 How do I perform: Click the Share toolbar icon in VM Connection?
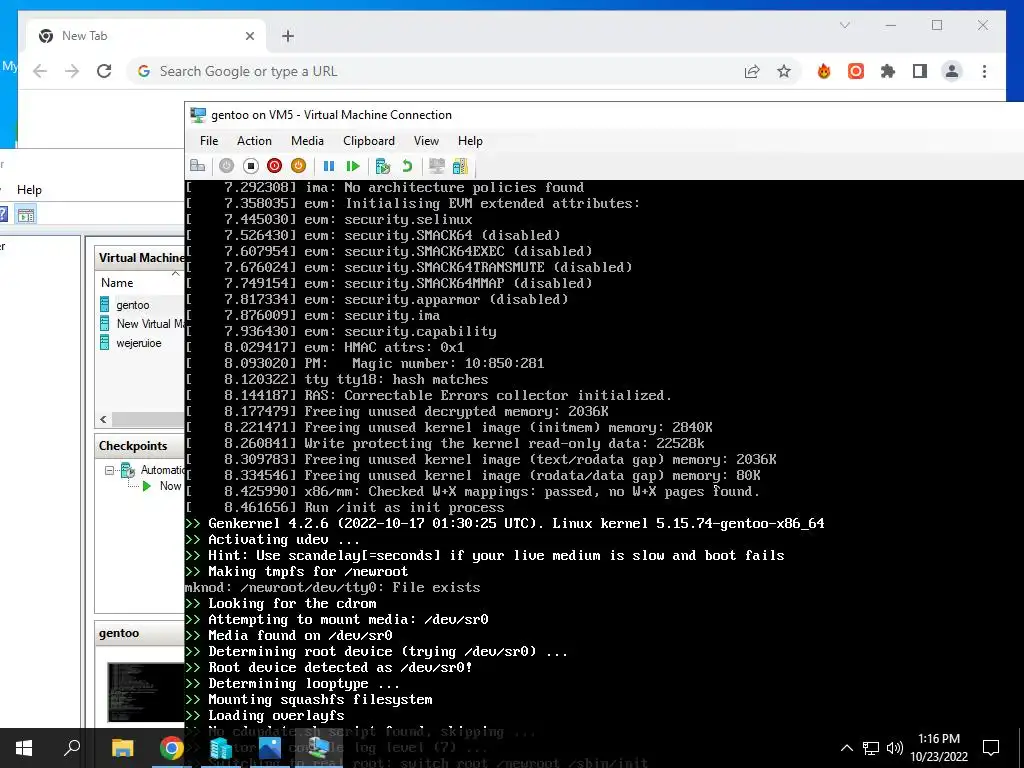point(460,166)
